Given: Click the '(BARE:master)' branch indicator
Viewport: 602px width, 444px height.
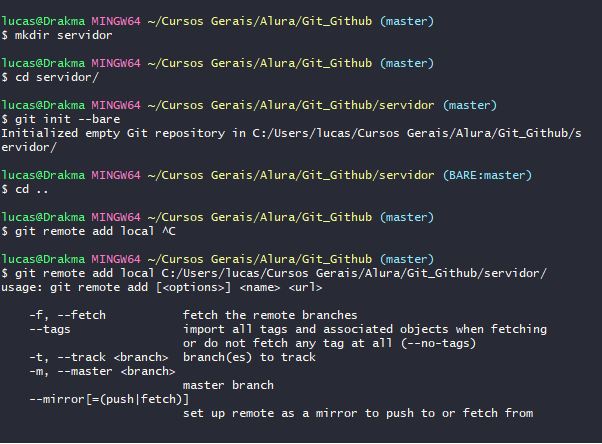Looking at the screenshot, I should point(487,175).
